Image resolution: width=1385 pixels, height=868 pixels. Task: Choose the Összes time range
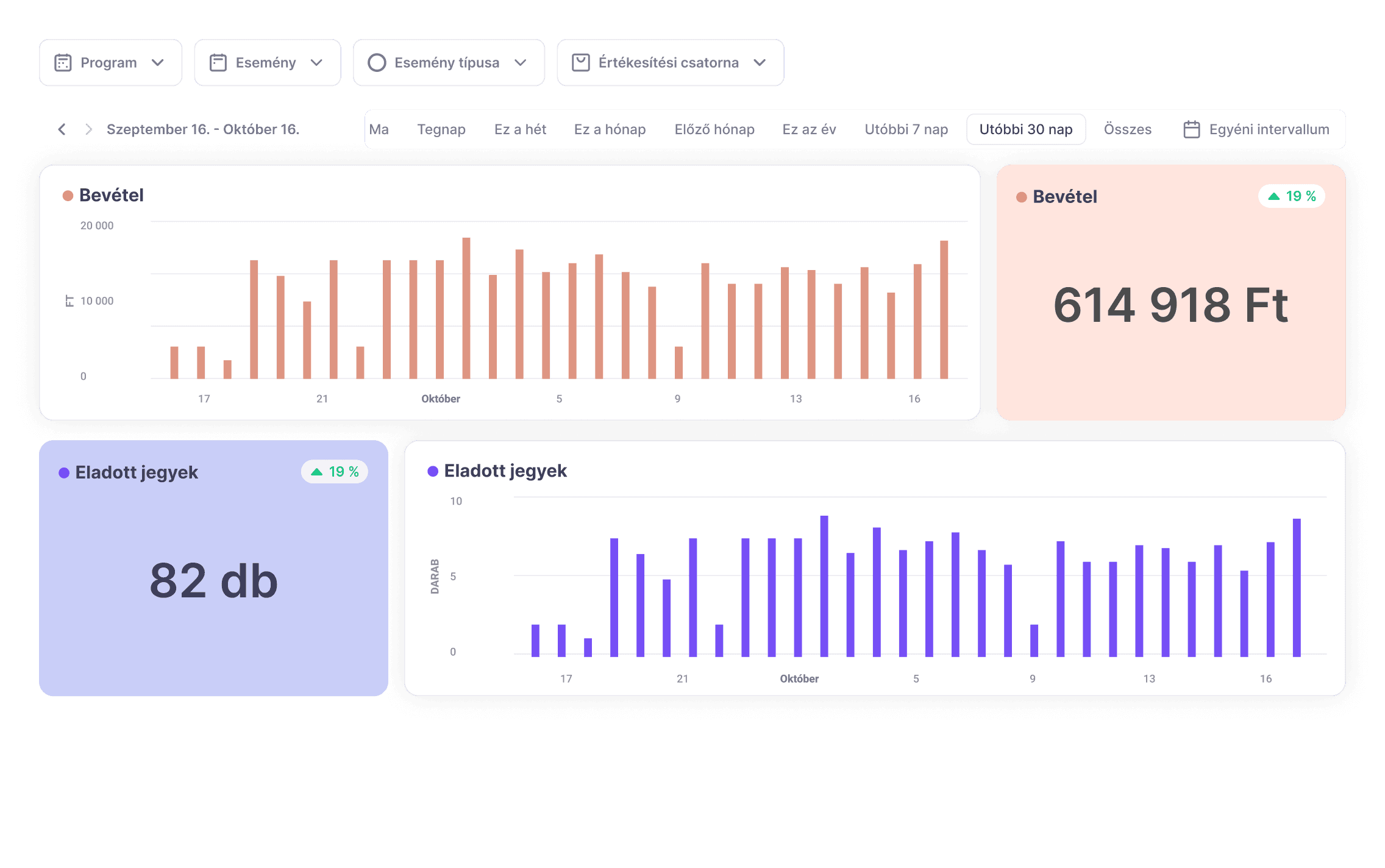pos(1127,129)
